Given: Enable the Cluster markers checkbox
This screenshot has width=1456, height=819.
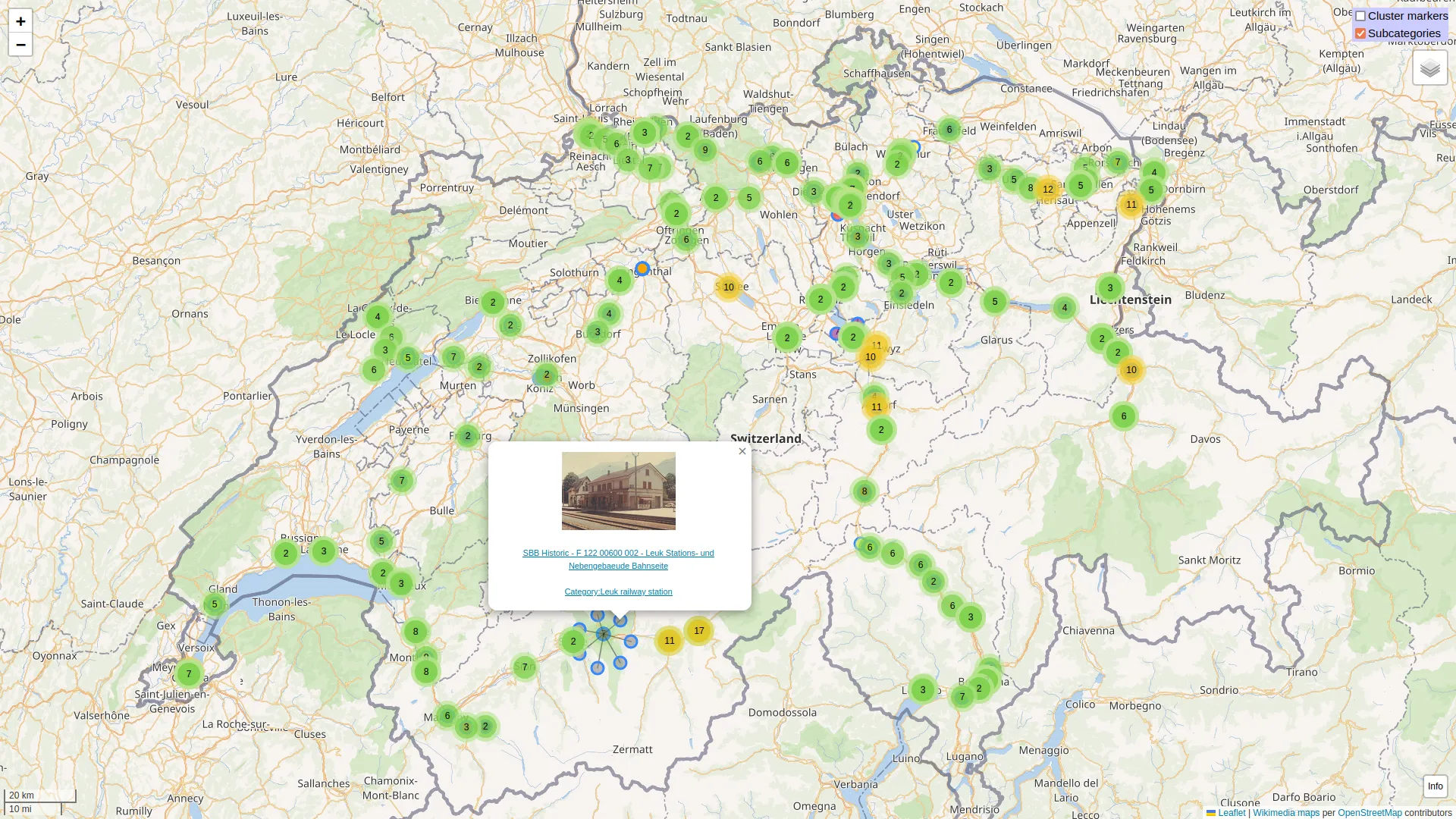Looking at the screenshot, I should click(x=1360, y=16).
